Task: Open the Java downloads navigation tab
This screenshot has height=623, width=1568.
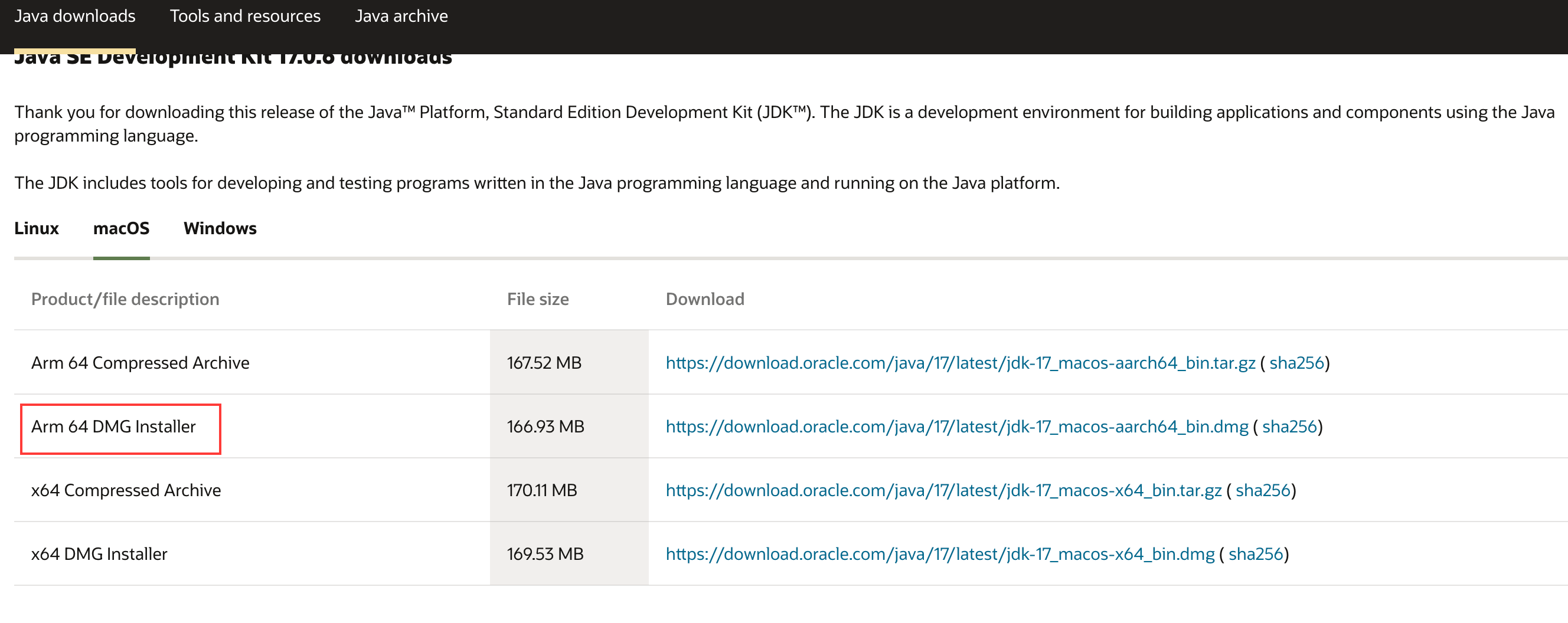Action: (x=75, y=17)
